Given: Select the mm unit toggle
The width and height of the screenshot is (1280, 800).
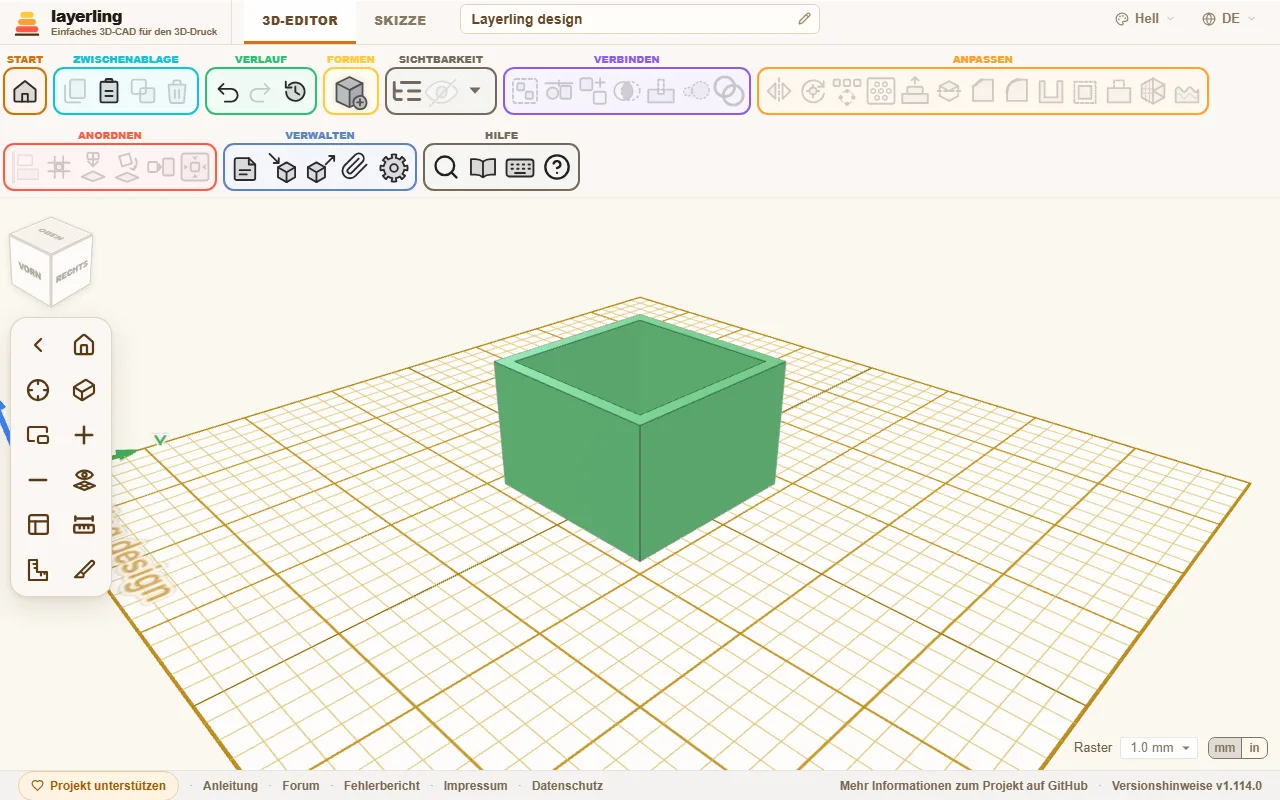Looking at the screenshot, I should pyautogui.click(x=1224, y=748).
